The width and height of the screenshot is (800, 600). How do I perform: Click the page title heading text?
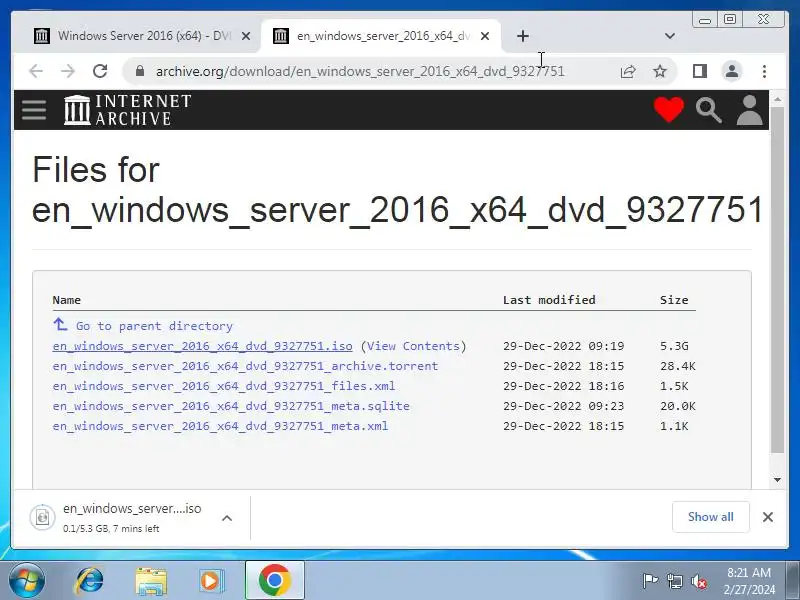[397, 189]
